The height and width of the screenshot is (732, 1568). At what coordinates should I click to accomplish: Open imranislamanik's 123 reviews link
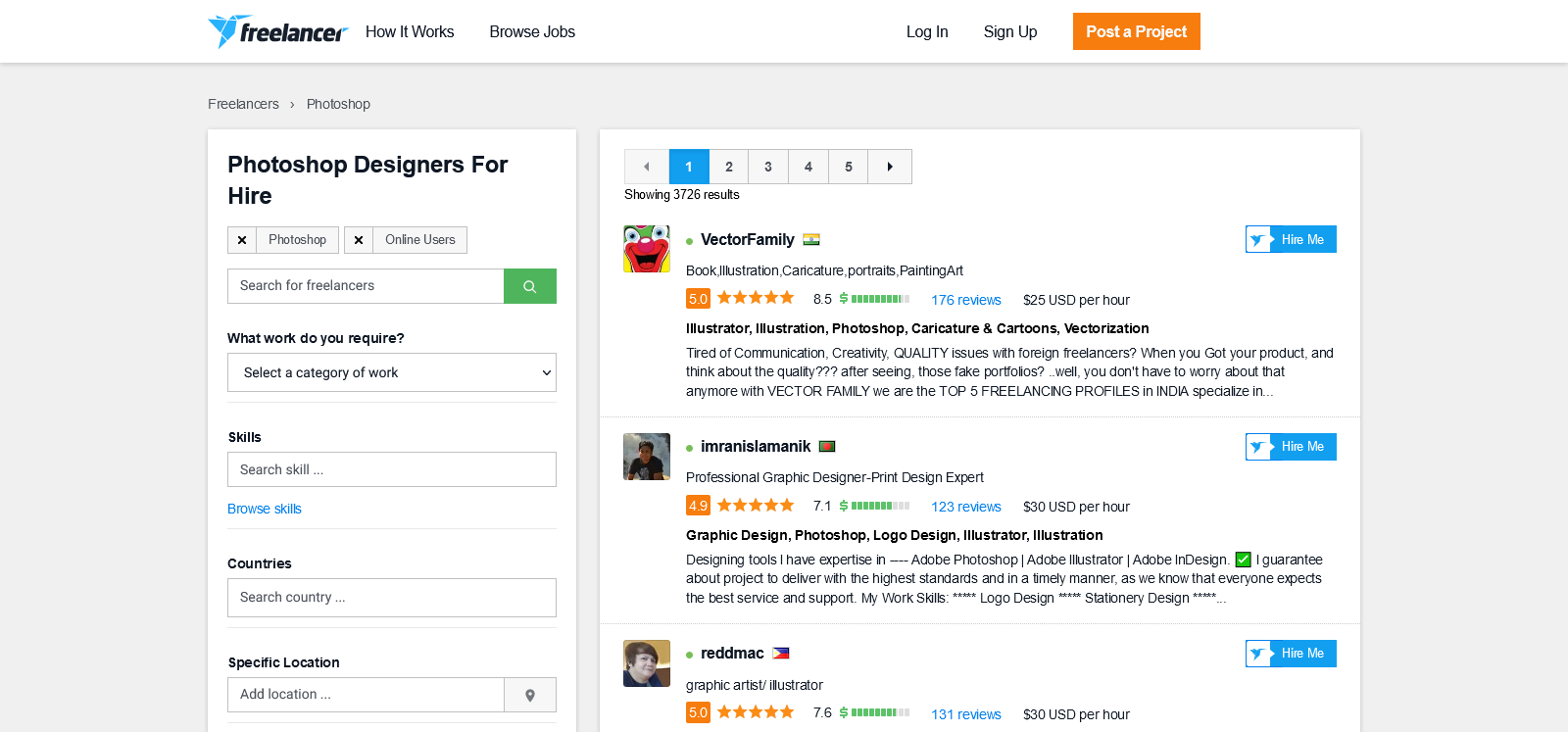(965, 507)
